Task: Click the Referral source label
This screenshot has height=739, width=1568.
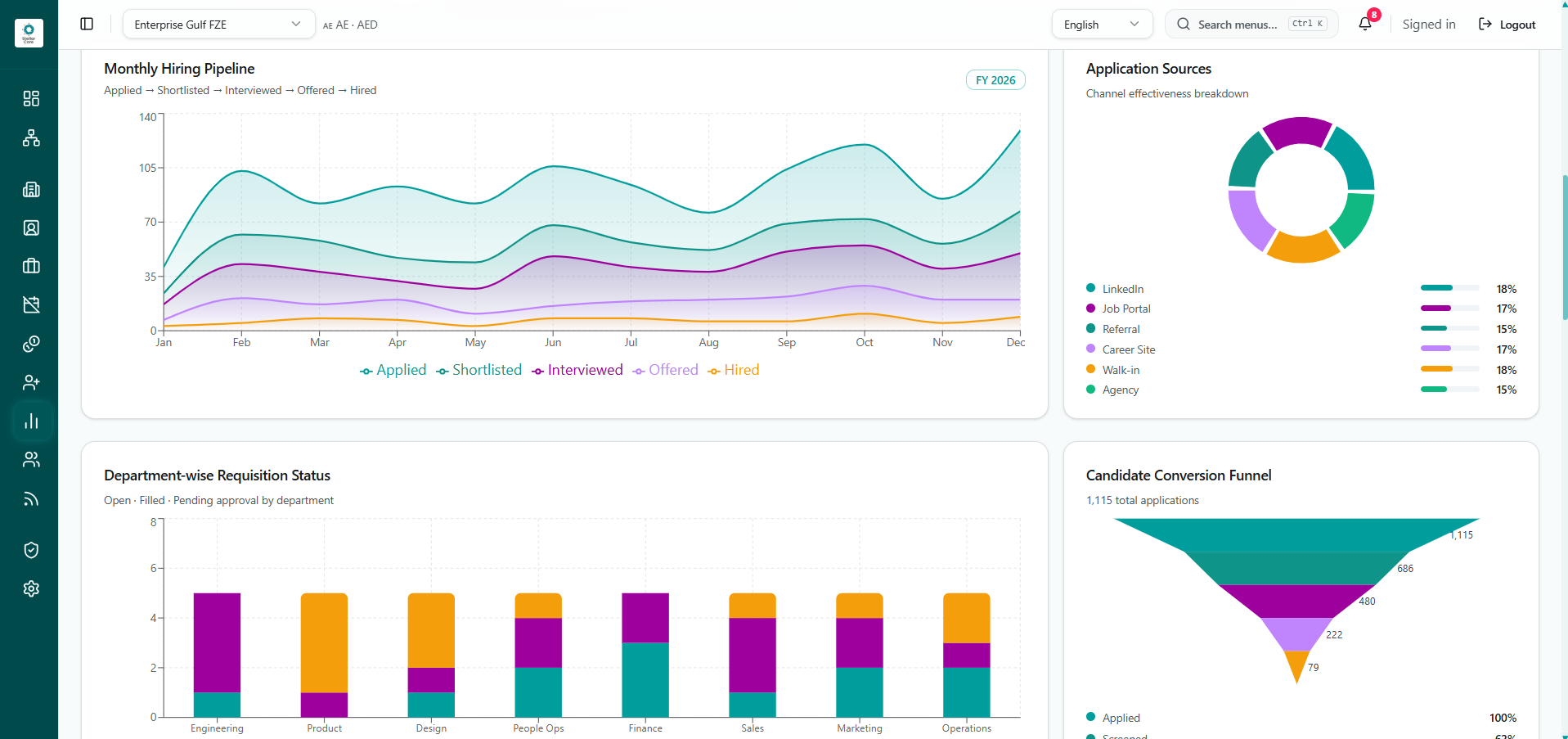Action: [1121, 329]
